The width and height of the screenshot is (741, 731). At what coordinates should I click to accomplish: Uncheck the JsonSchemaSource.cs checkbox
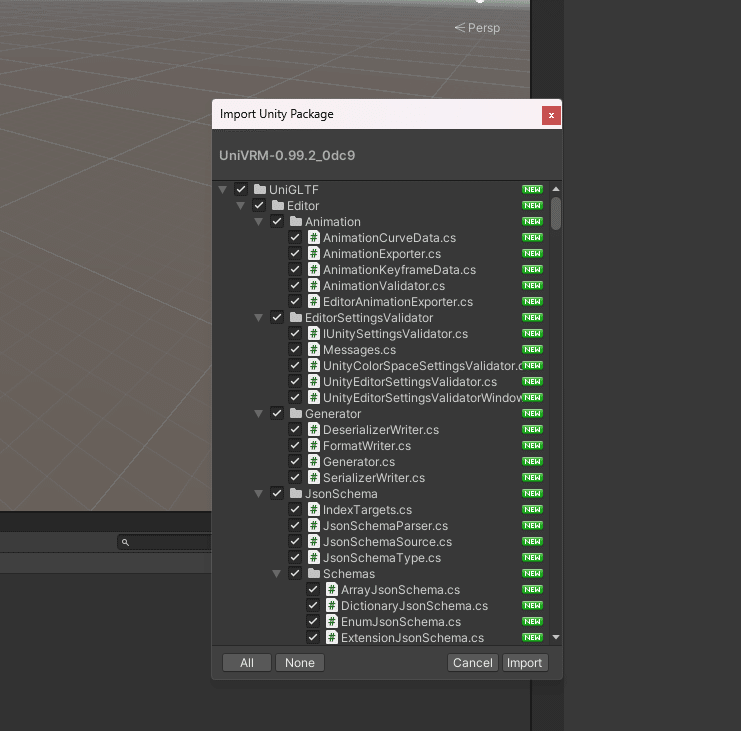point(295,542)
